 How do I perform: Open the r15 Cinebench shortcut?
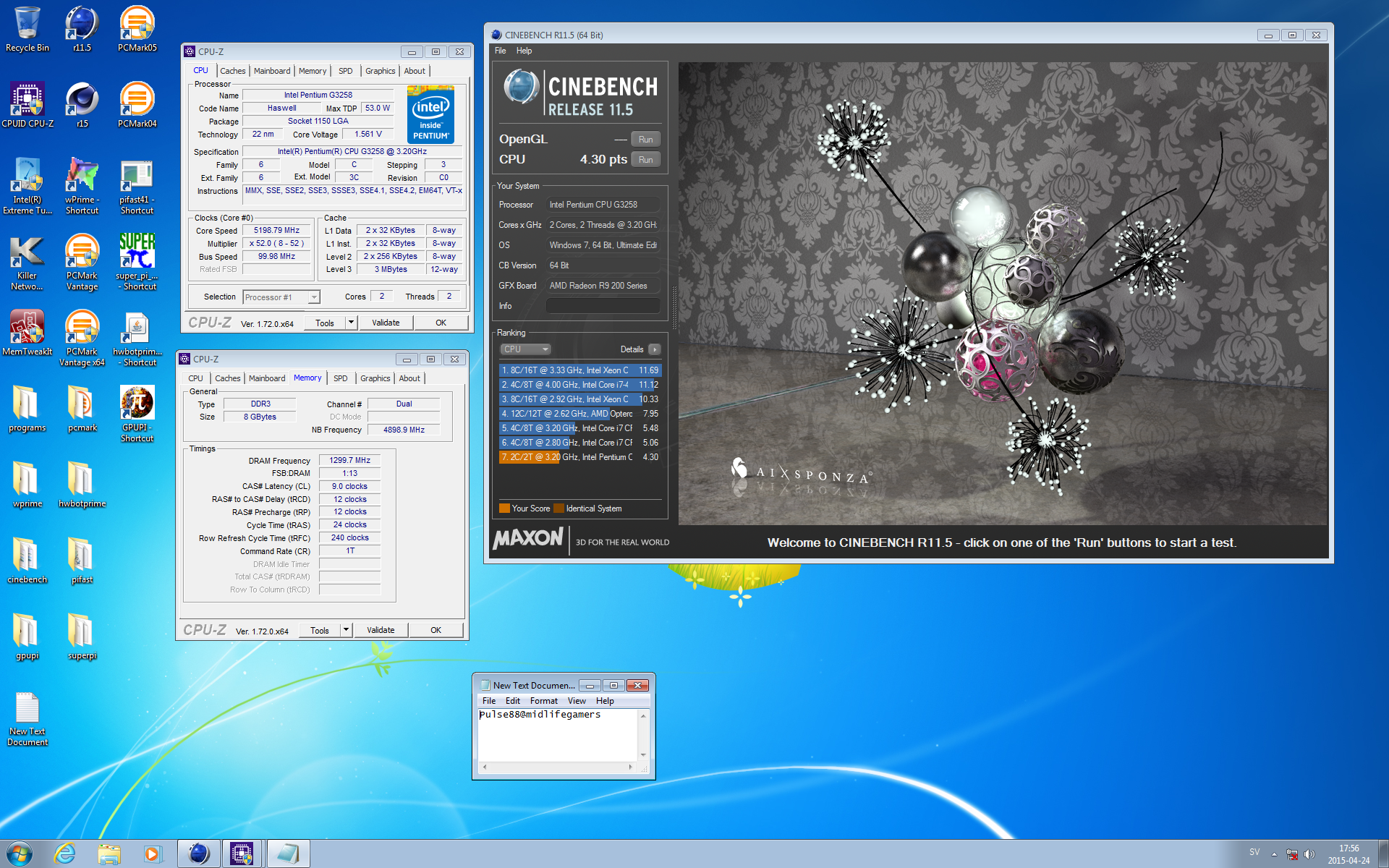(82, 105)
